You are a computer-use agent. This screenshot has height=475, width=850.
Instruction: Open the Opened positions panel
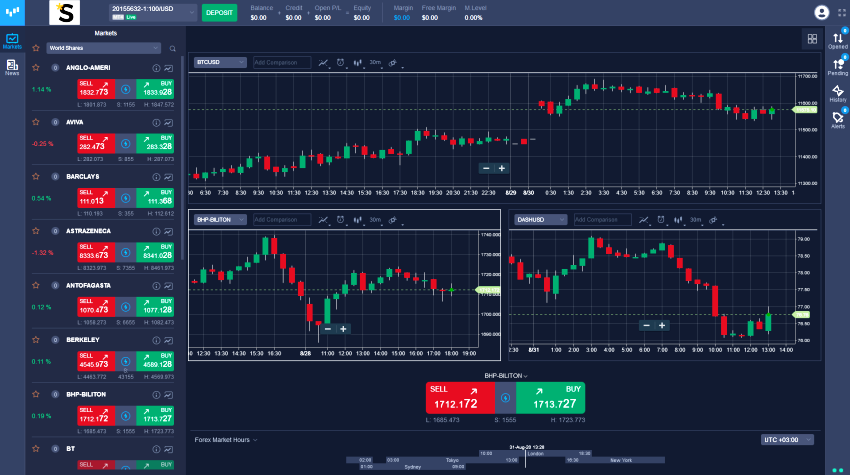point(838,40)
